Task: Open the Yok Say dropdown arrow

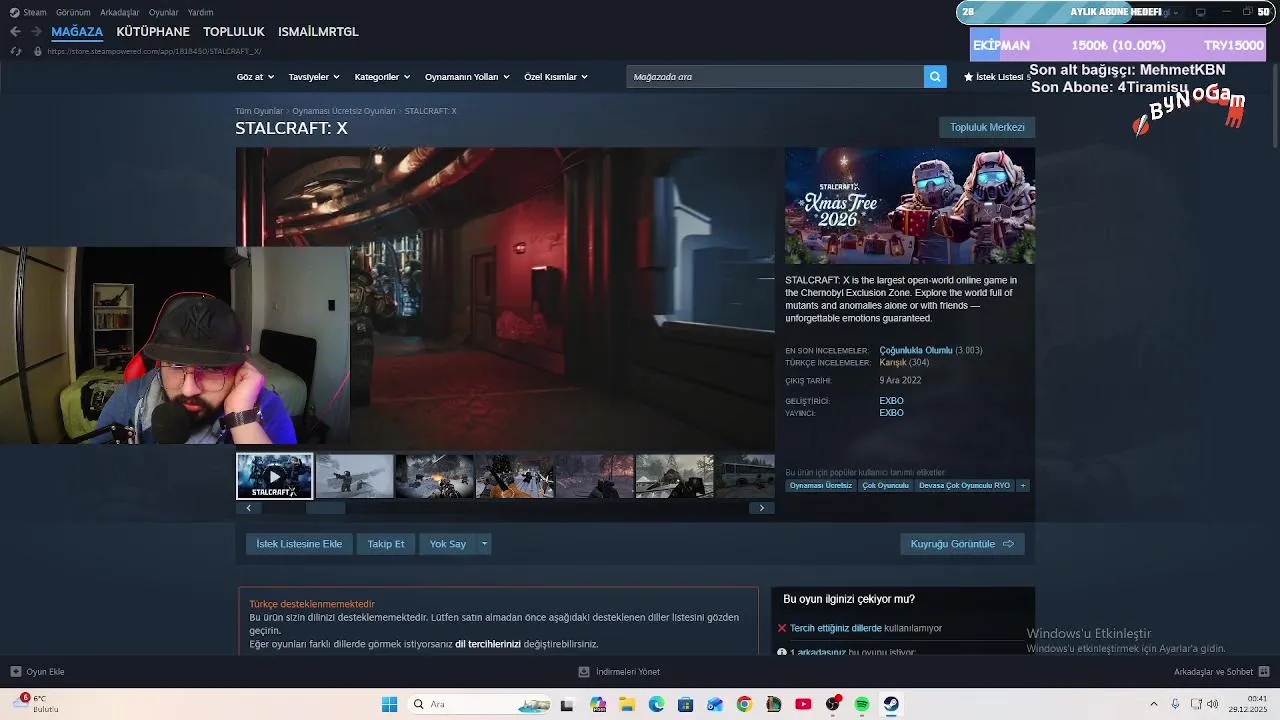Action: point(484,544)
